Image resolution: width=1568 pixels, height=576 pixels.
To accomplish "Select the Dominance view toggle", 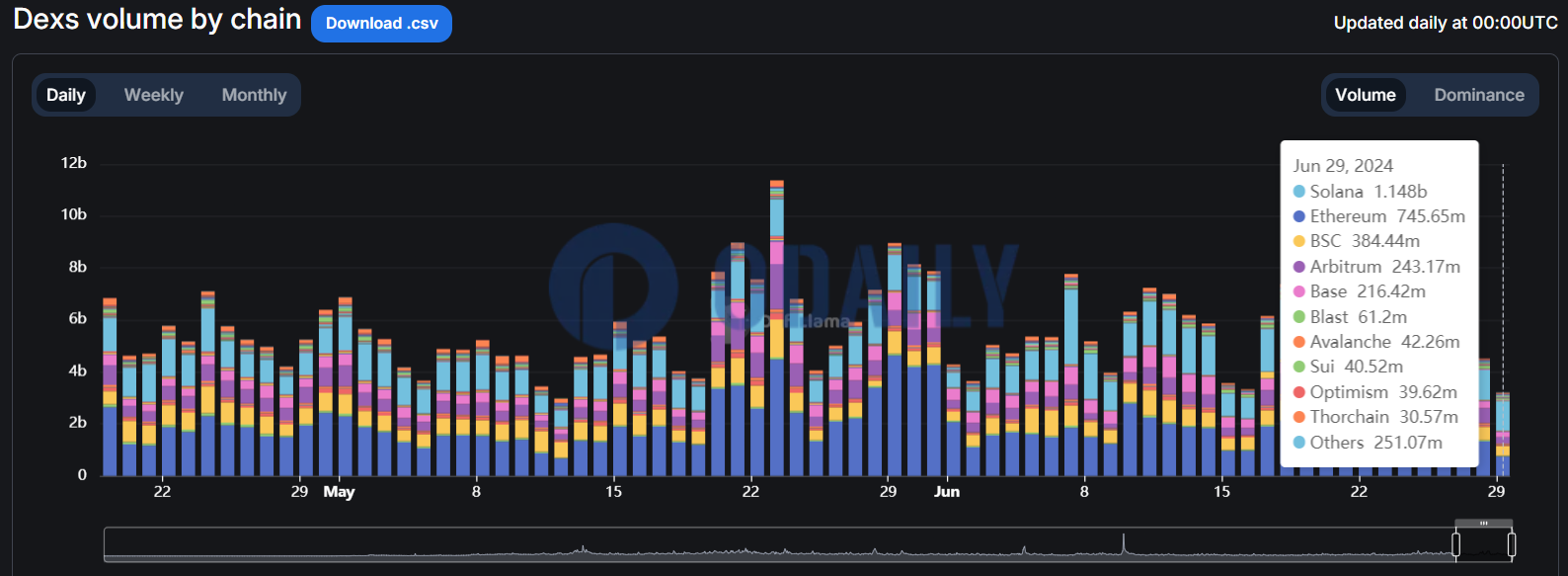I will pos(1479,95).
